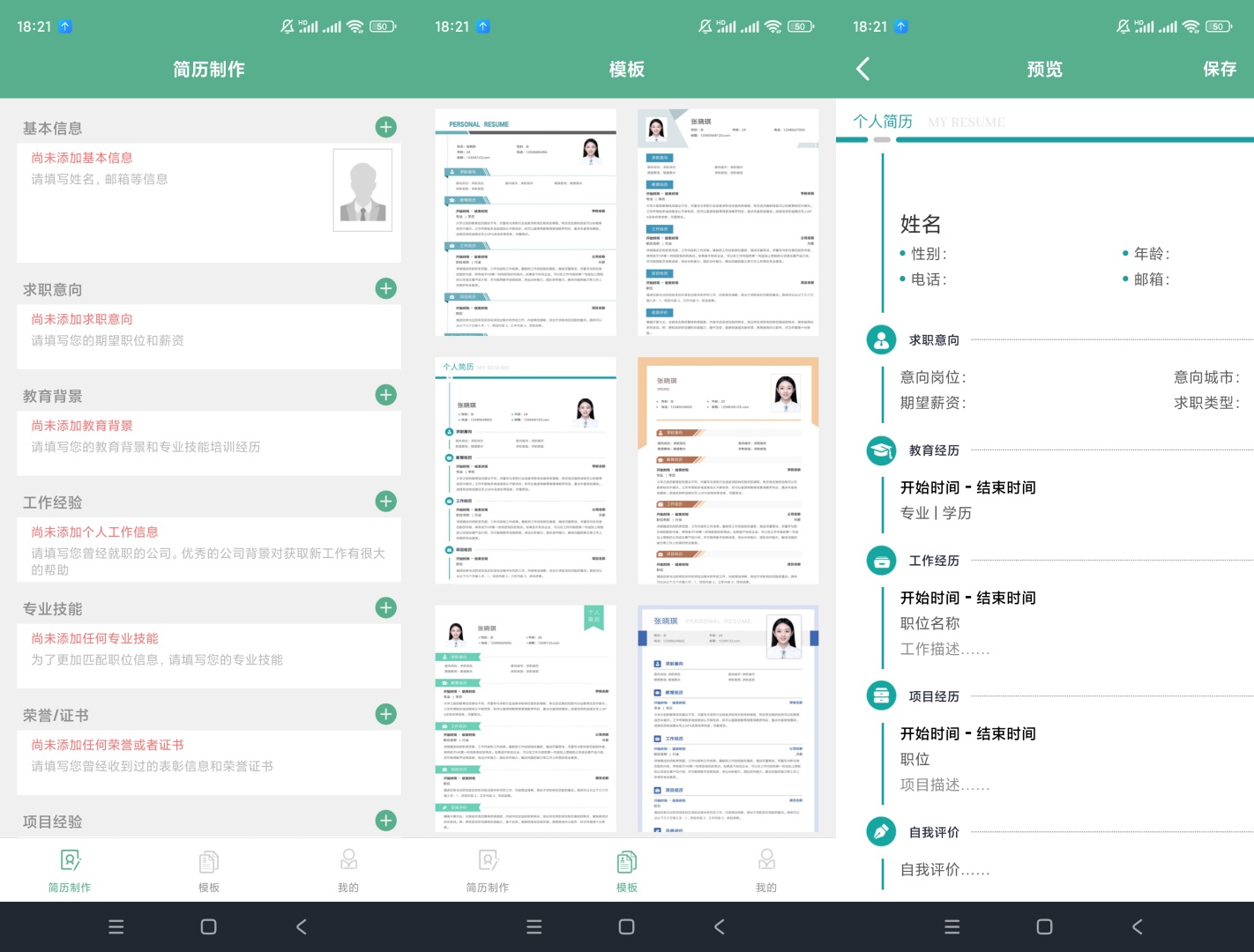This screenshot has height=952, width=1254.
Task: Add work experience with 工作经验 plus icon
Action: click(385, 502)
